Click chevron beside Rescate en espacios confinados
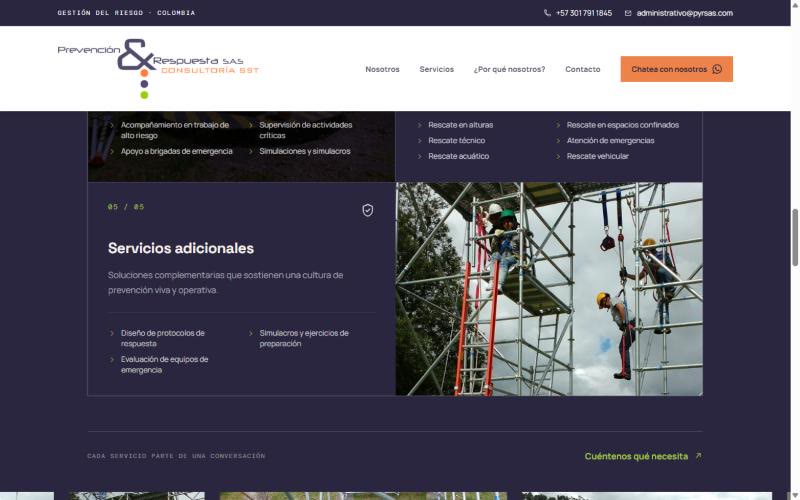The height and width of the screenshot is (500, 800). click(558, 125)
